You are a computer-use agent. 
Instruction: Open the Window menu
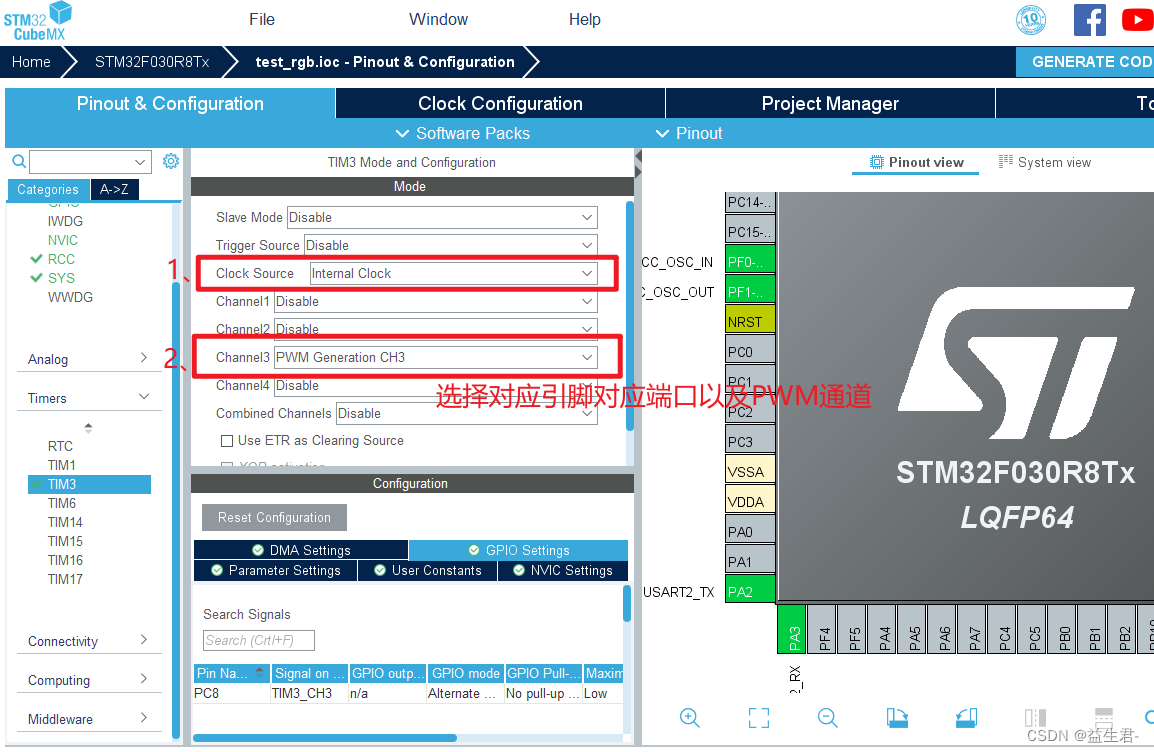tap(438, 19)
